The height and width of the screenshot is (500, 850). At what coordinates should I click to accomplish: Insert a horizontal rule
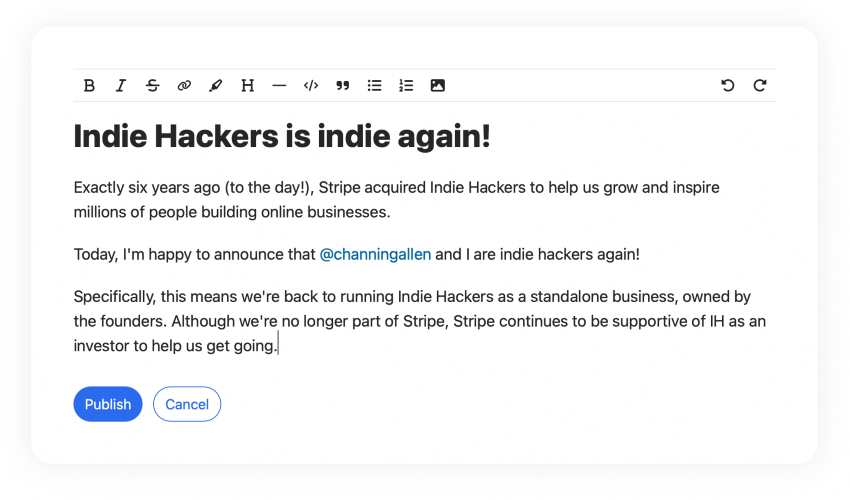coord(279,86)
